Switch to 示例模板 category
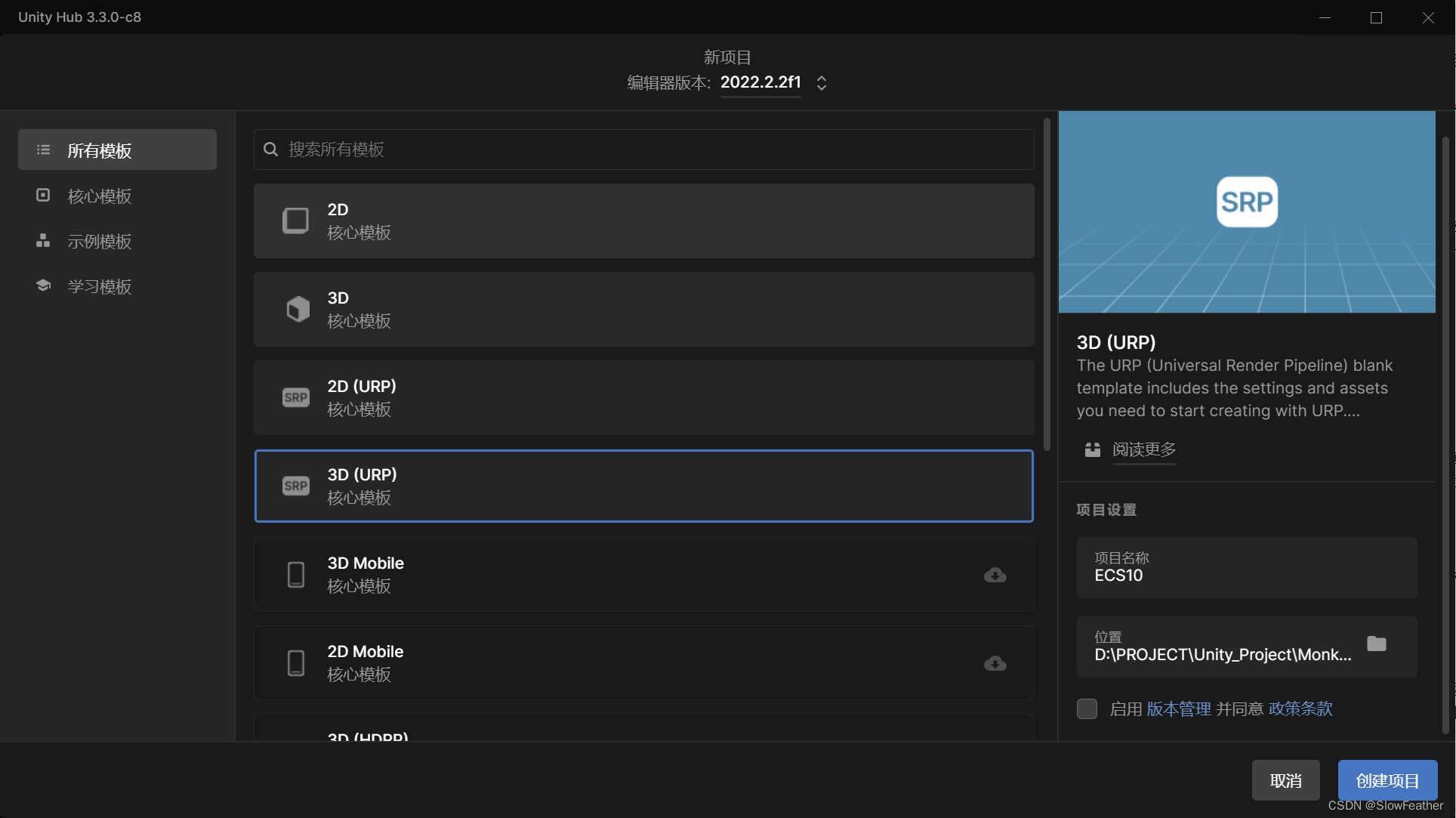This screenshot has width=1456, height=818. [117, 241]
